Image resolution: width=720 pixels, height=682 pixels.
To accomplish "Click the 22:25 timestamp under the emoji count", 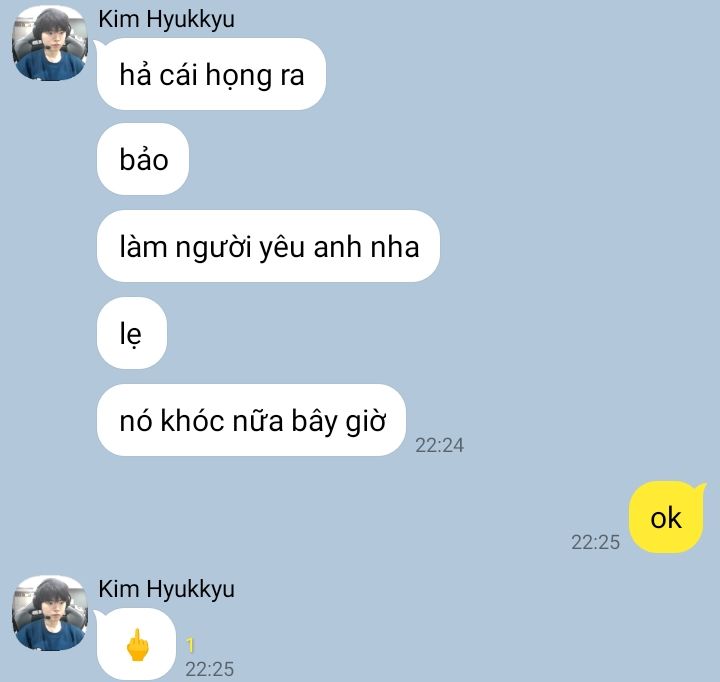I will 210,669.
